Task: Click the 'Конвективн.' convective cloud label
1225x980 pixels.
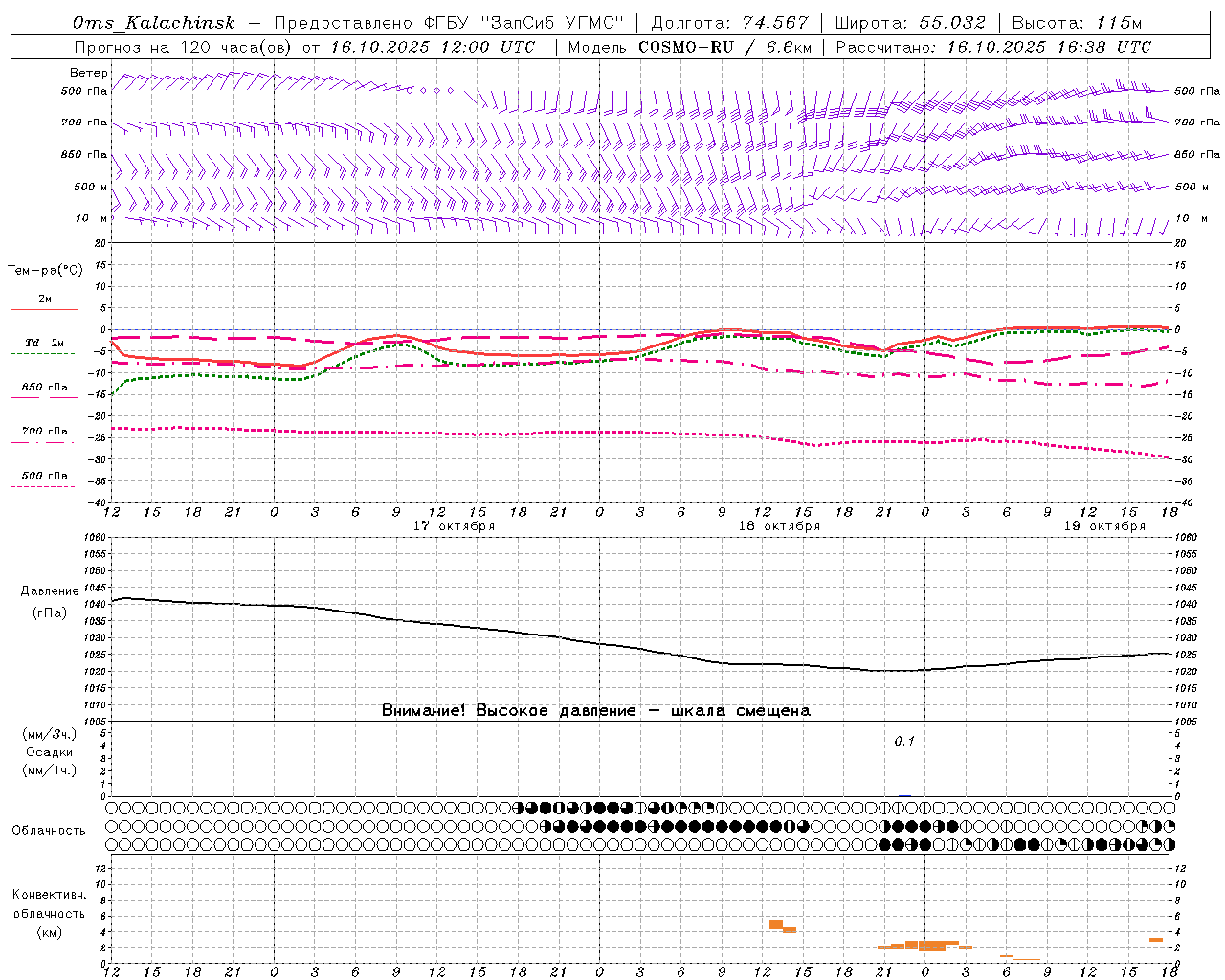Action: 49,896
